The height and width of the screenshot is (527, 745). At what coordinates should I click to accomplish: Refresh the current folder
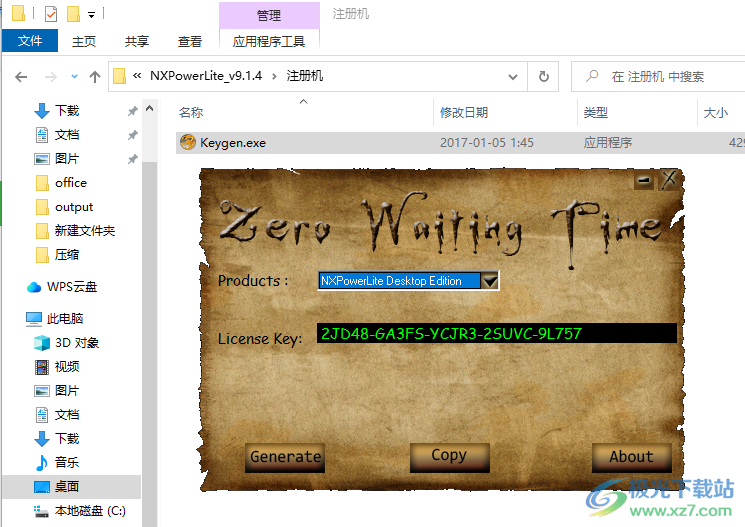point(544,77)
